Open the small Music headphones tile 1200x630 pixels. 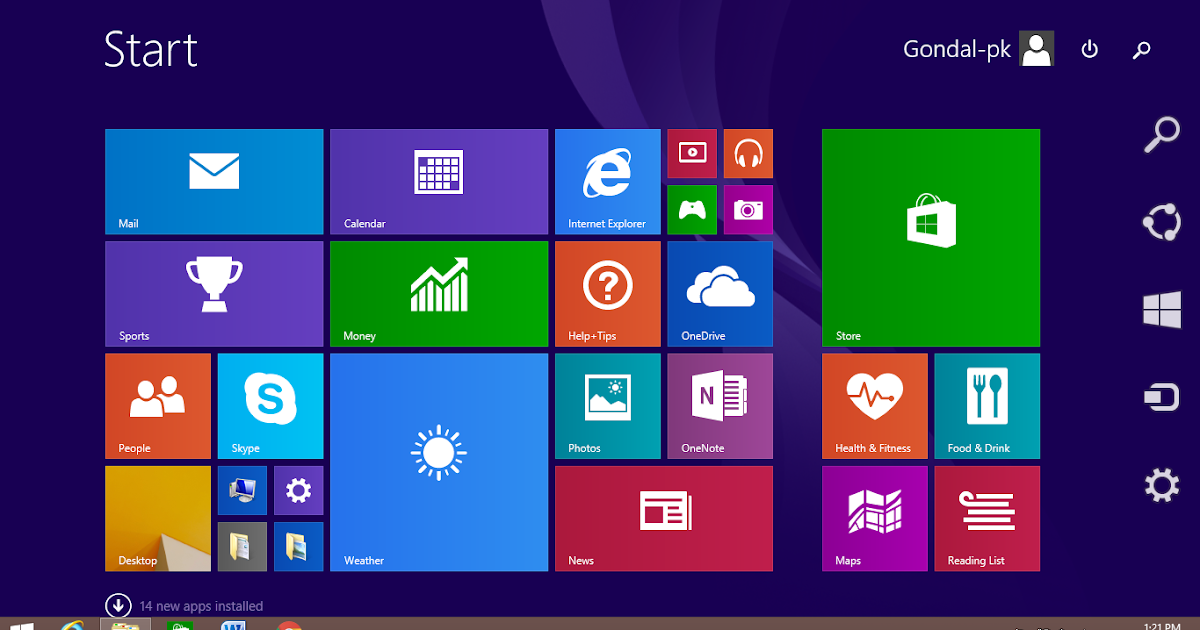tap(748, 153)
